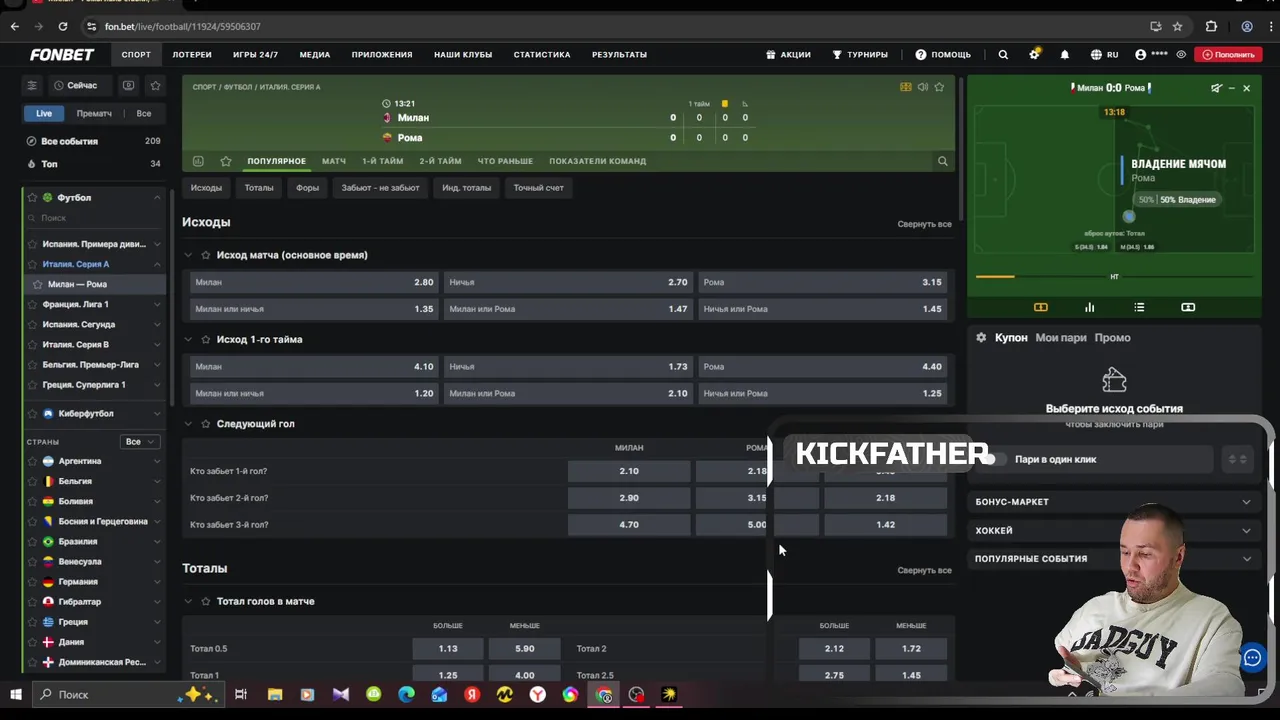Open Chrome from the Windows taskbar
Screen dimensions: 1280x720
604,695
